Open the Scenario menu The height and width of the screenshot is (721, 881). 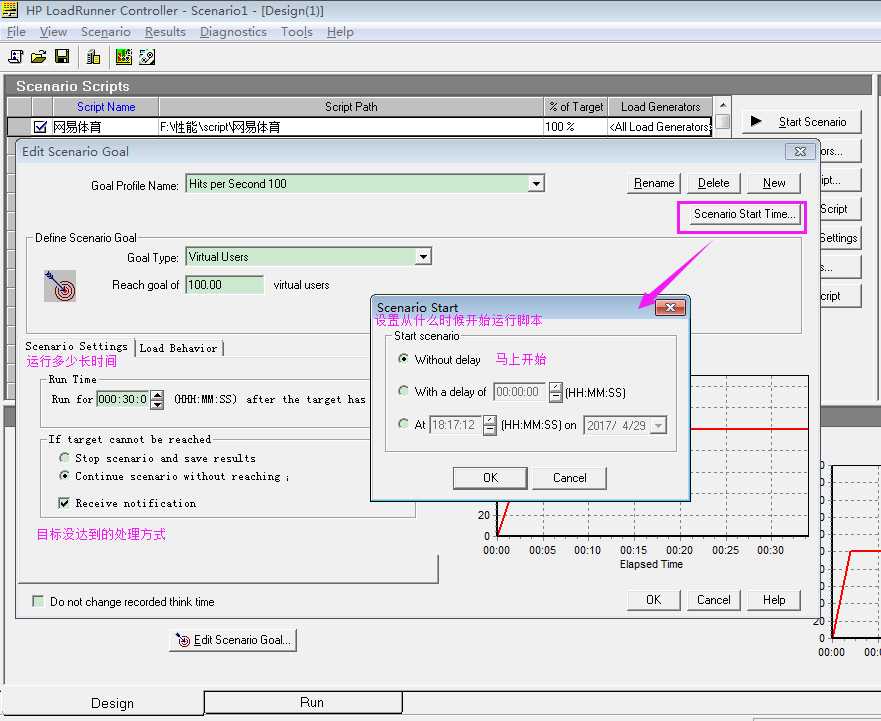106,32
